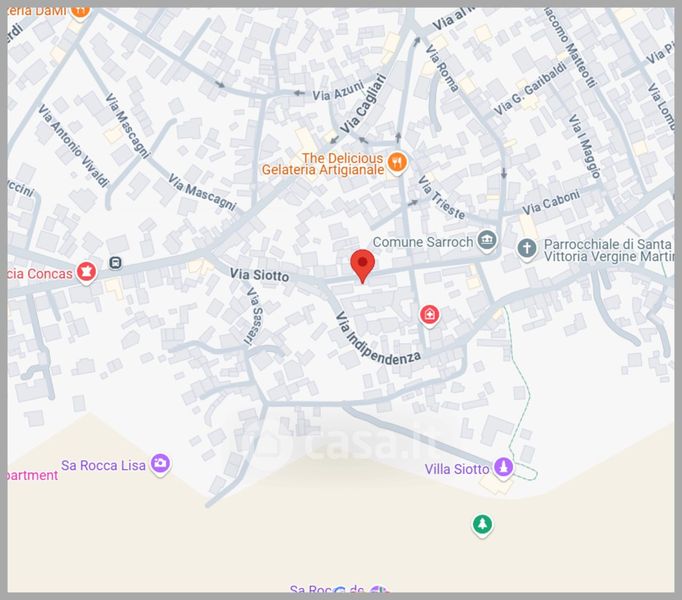Select the Comune Sarroch town hall icon
This screenshot has height=600, width=682.
coord(487,241)
